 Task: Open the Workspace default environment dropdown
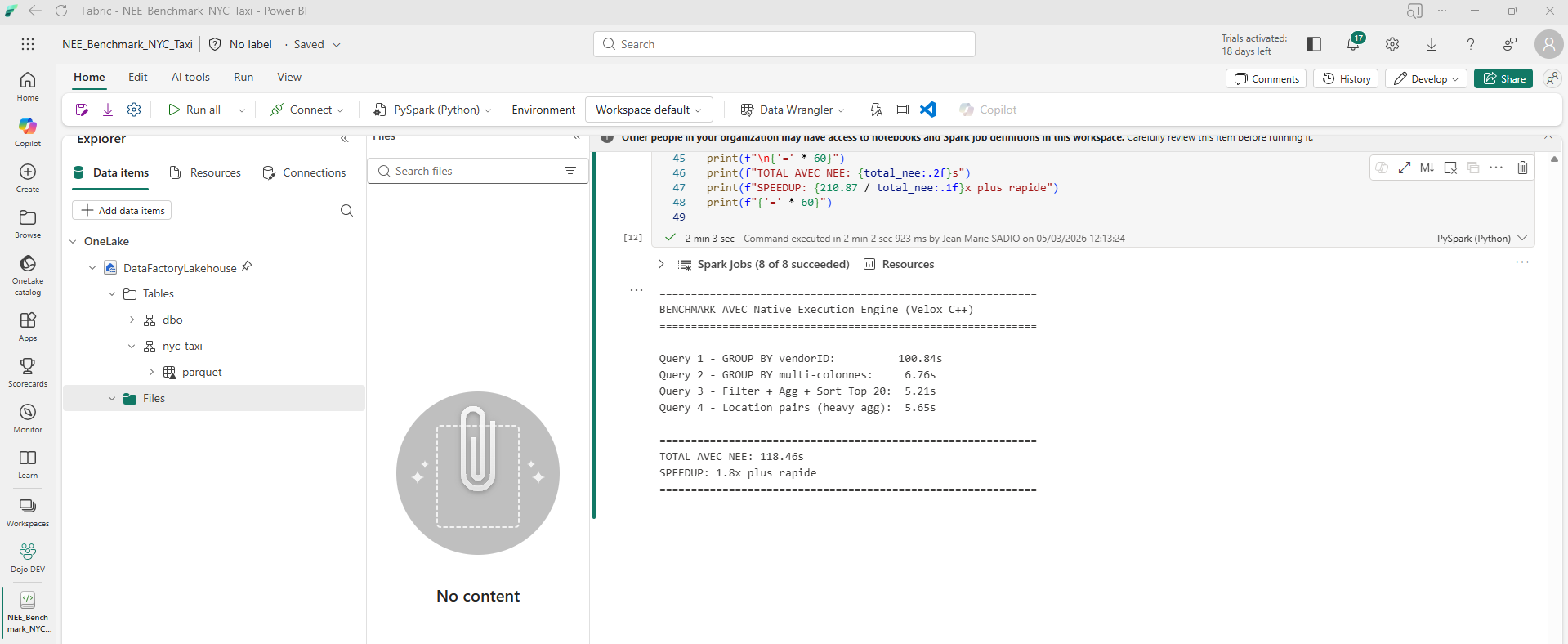click(649, 110)
